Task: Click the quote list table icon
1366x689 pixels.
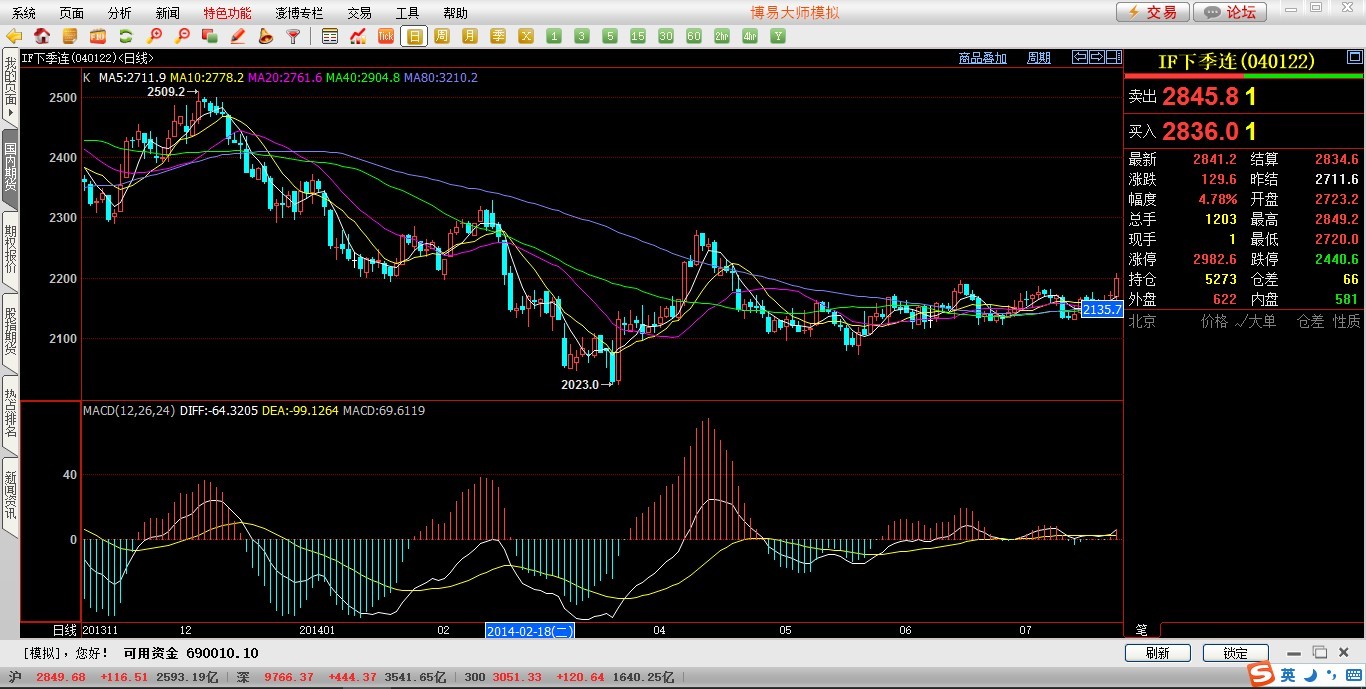Action: coord(330,36)
